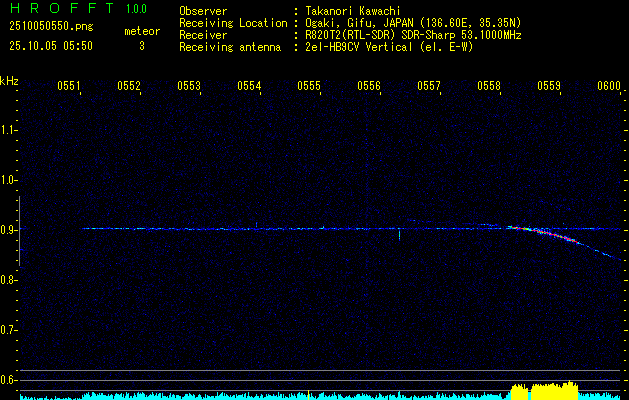629x400 pixels.
Task: Click the 0559 time axis marker
Action: tap(549, 86)
